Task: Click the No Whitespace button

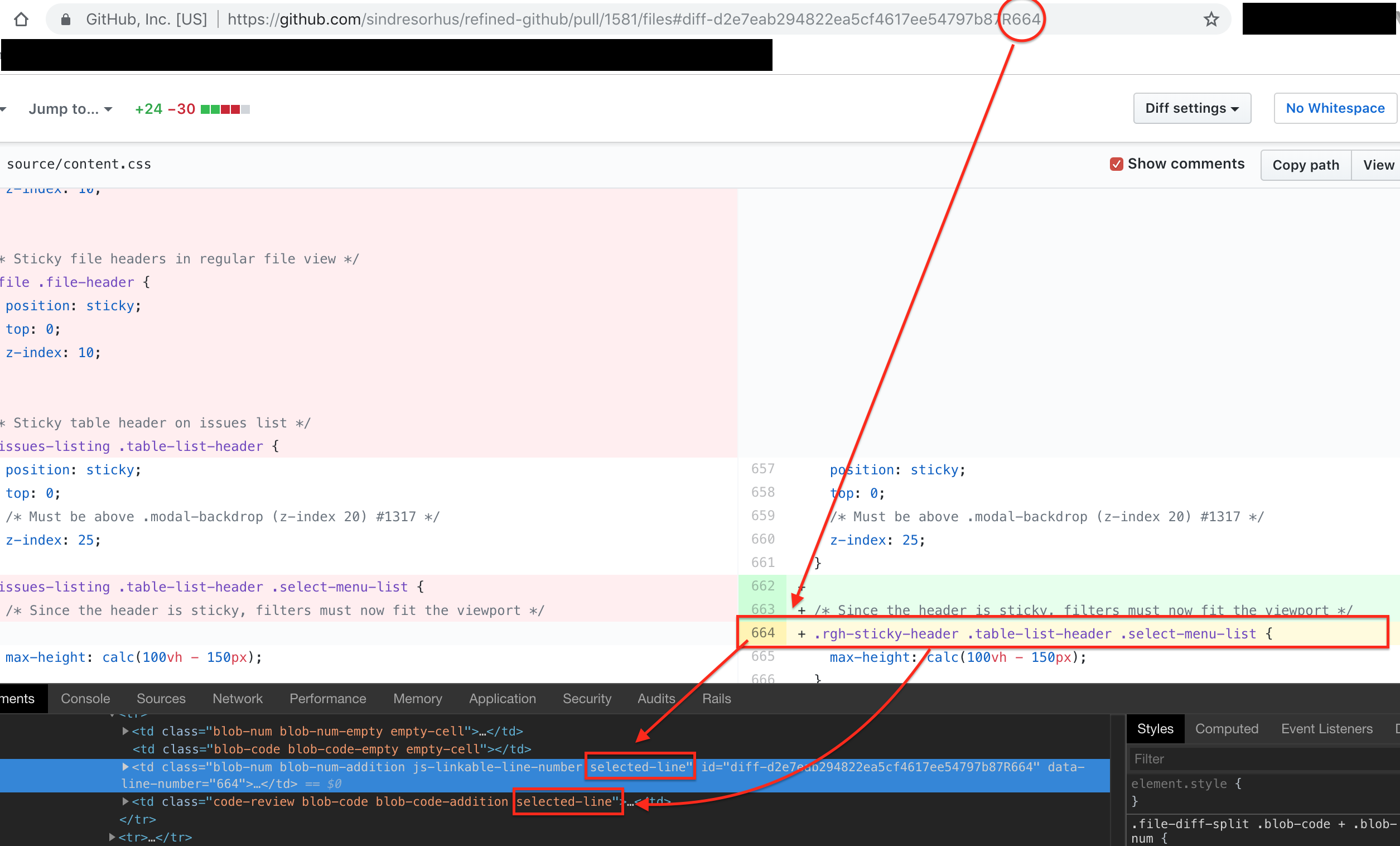Action: pos(1335,108)
